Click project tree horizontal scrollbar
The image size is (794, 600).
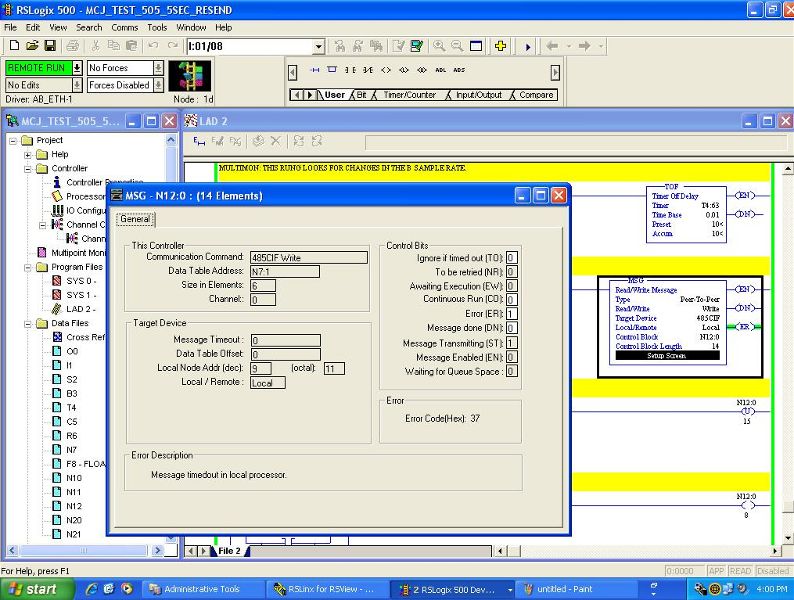tap(85, 550)
